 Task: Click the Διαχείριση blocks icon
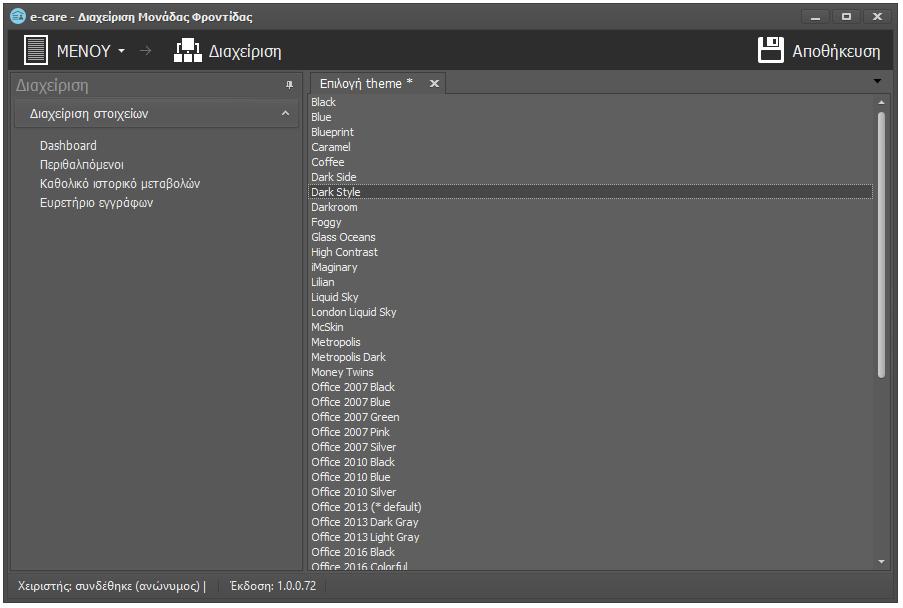[x=188, y=51]
